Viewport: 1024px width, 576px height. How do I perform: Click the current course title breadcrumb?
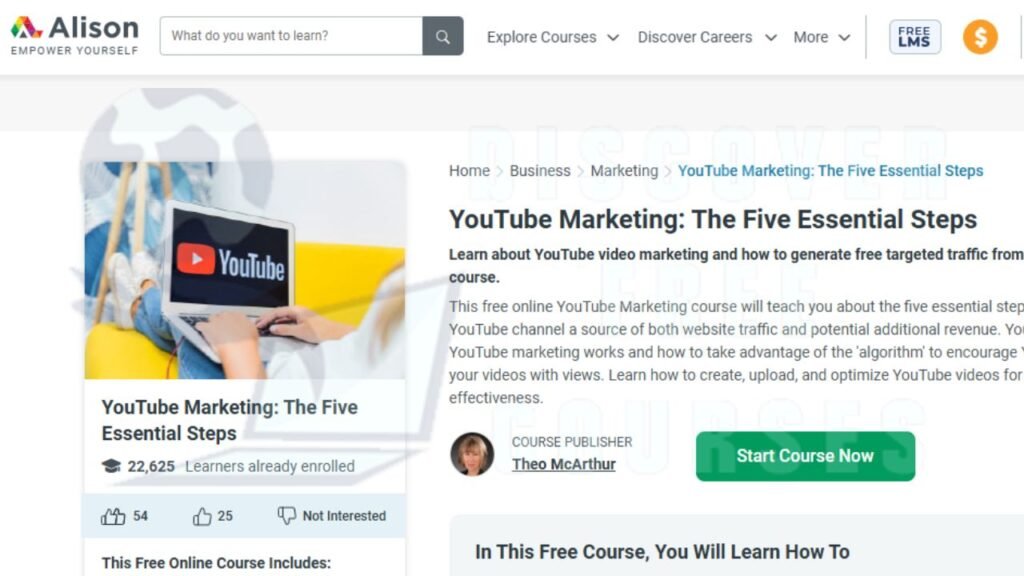(x=830, y=170)
